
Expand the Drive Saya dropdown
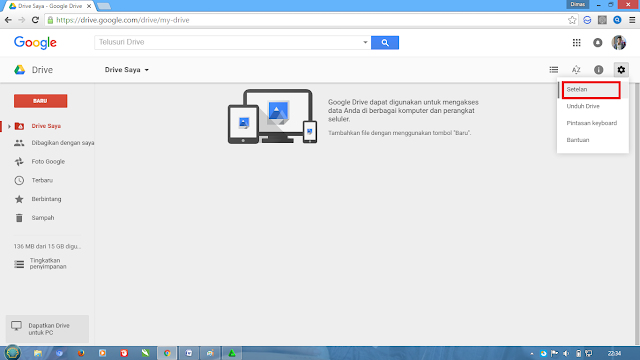(127, 70)
